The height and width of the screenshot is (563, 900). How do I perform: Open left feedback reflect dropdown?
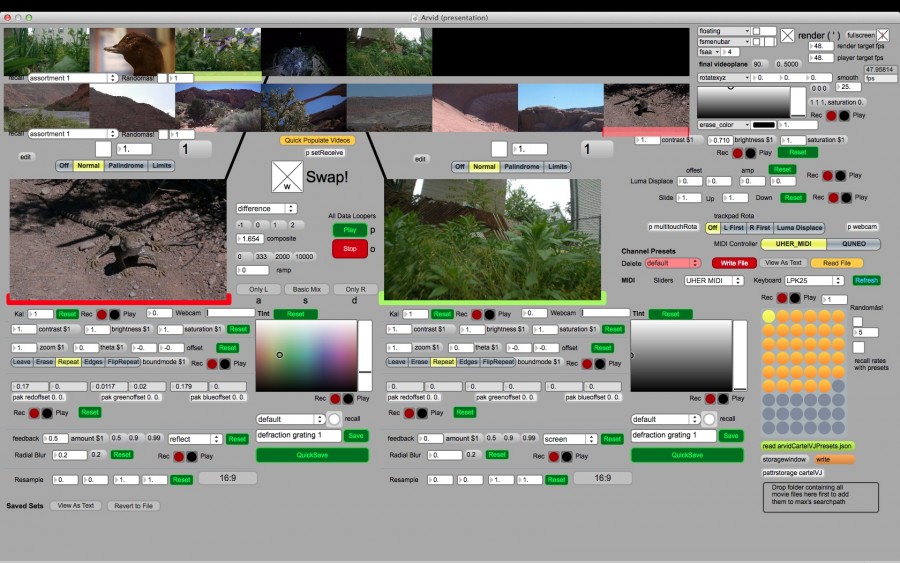tap(195, 439)
